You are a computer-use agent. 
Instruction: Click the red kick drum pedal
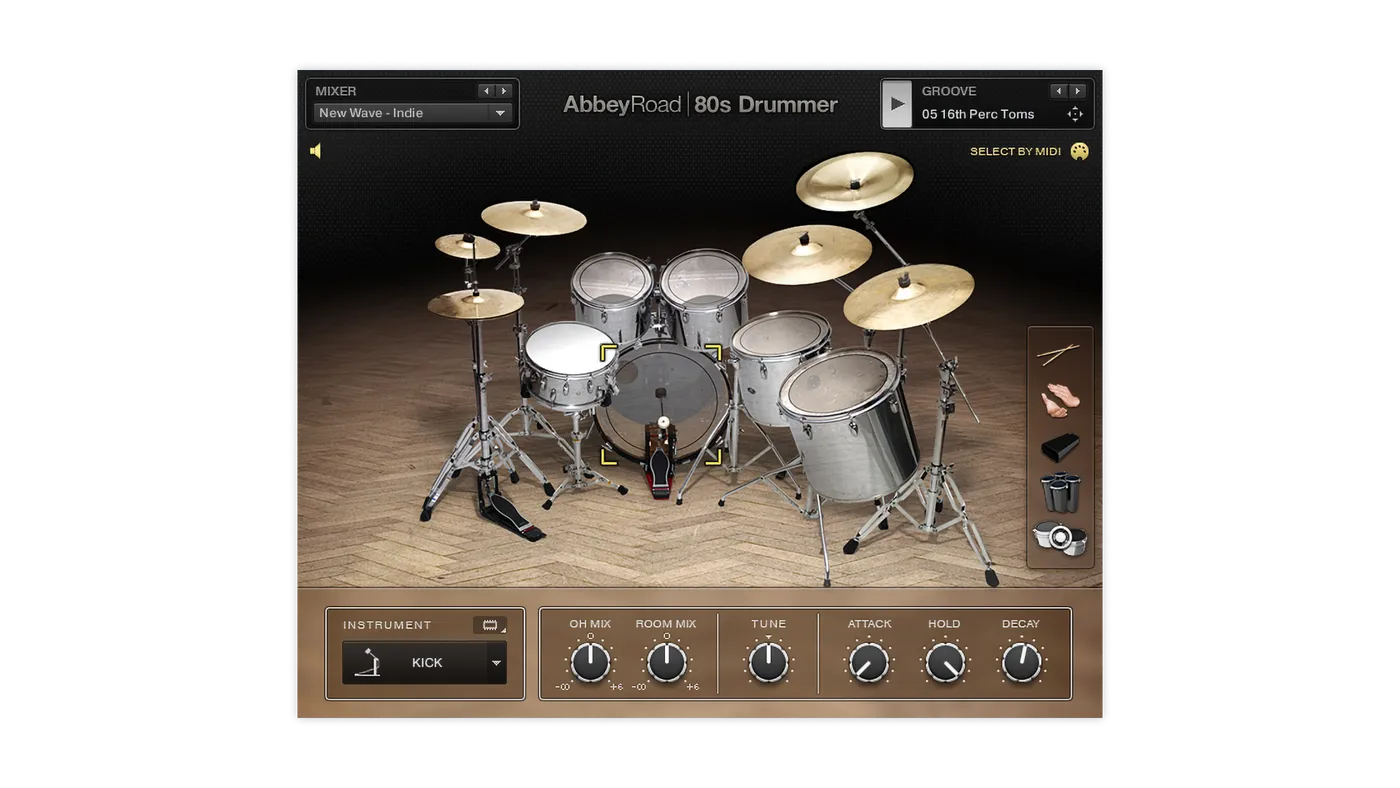tap(659, 461)
